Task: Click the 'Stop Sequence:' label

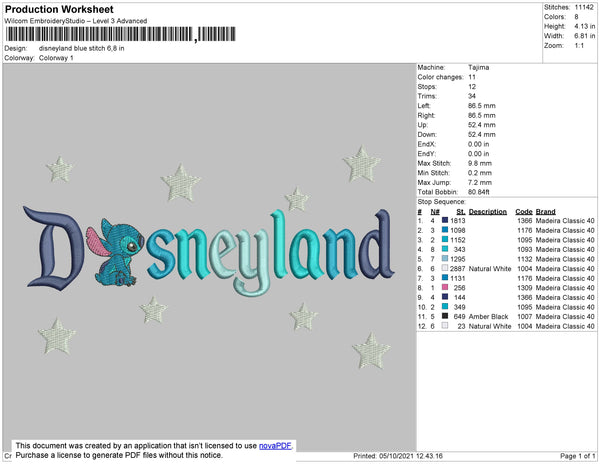Action: click(x=442, y=202)
